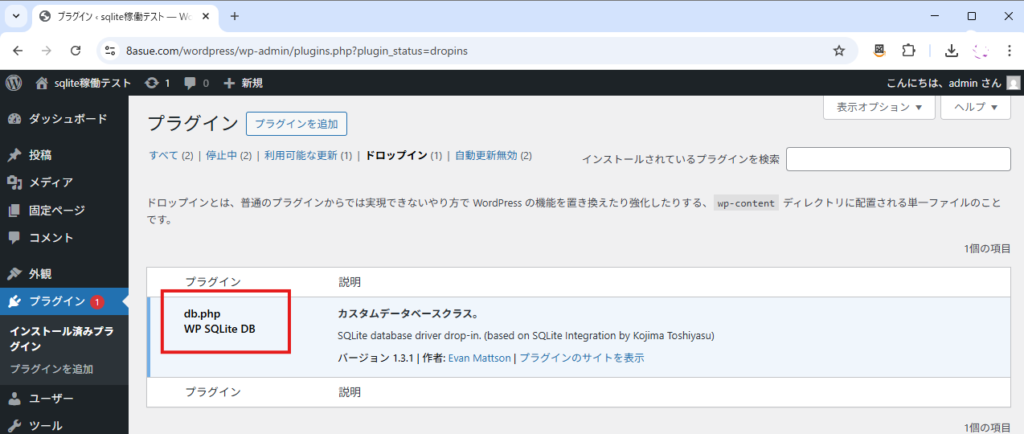Expand the 表示オプション dropdown
1024x434 pixels.
(879, 107)
